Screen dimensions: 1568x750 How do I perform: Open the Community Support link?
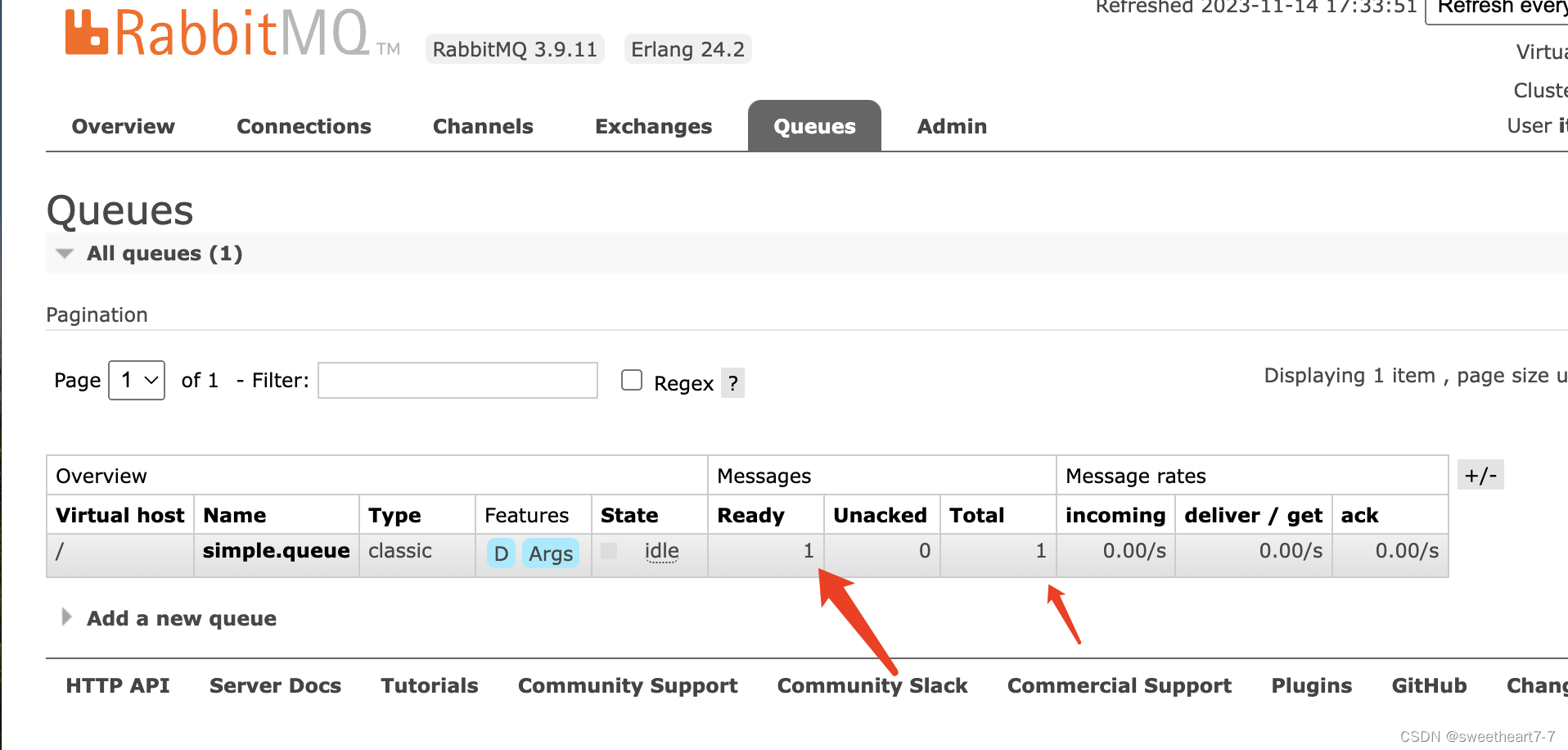(x=628, y=685)
